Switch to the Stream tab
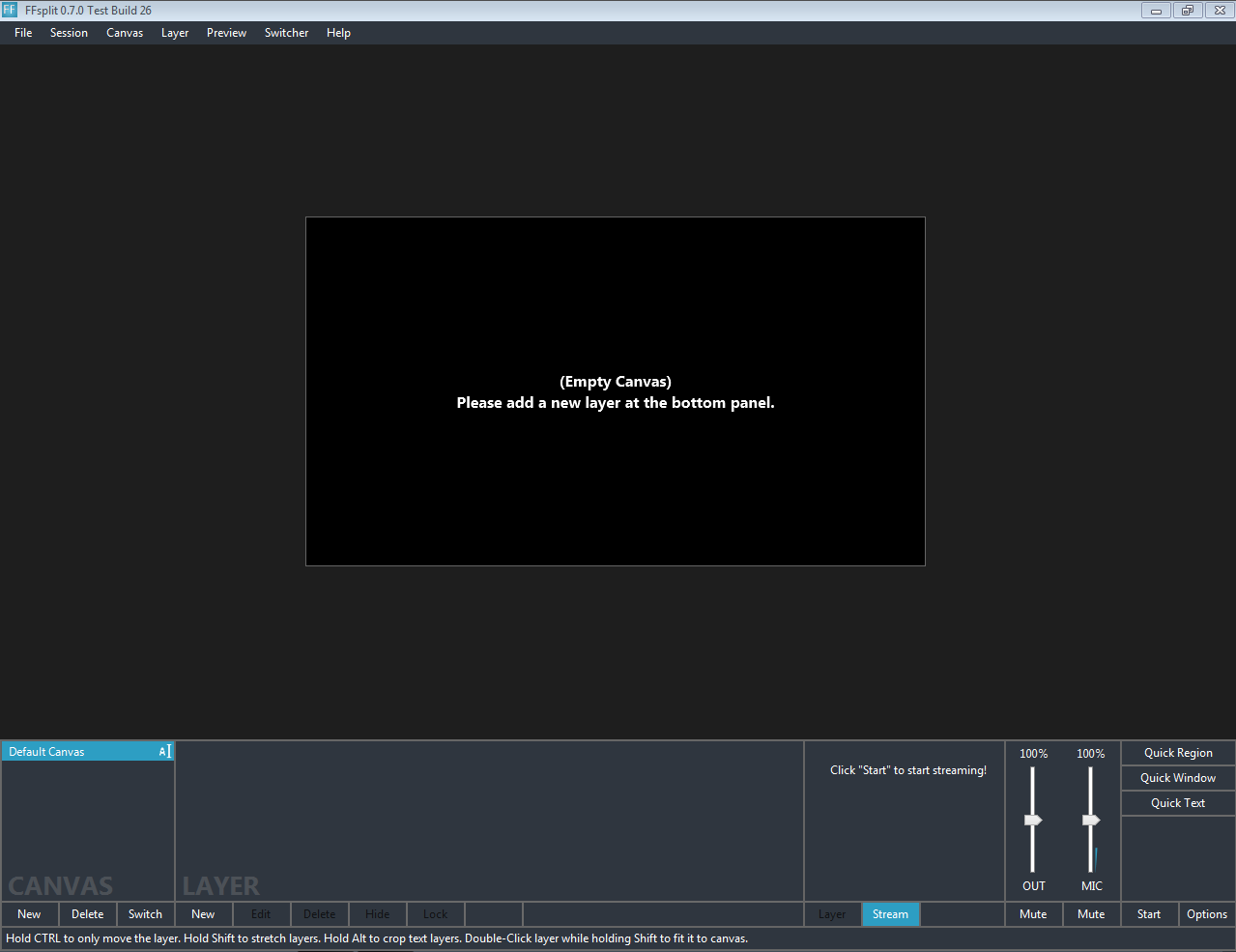 890,914
